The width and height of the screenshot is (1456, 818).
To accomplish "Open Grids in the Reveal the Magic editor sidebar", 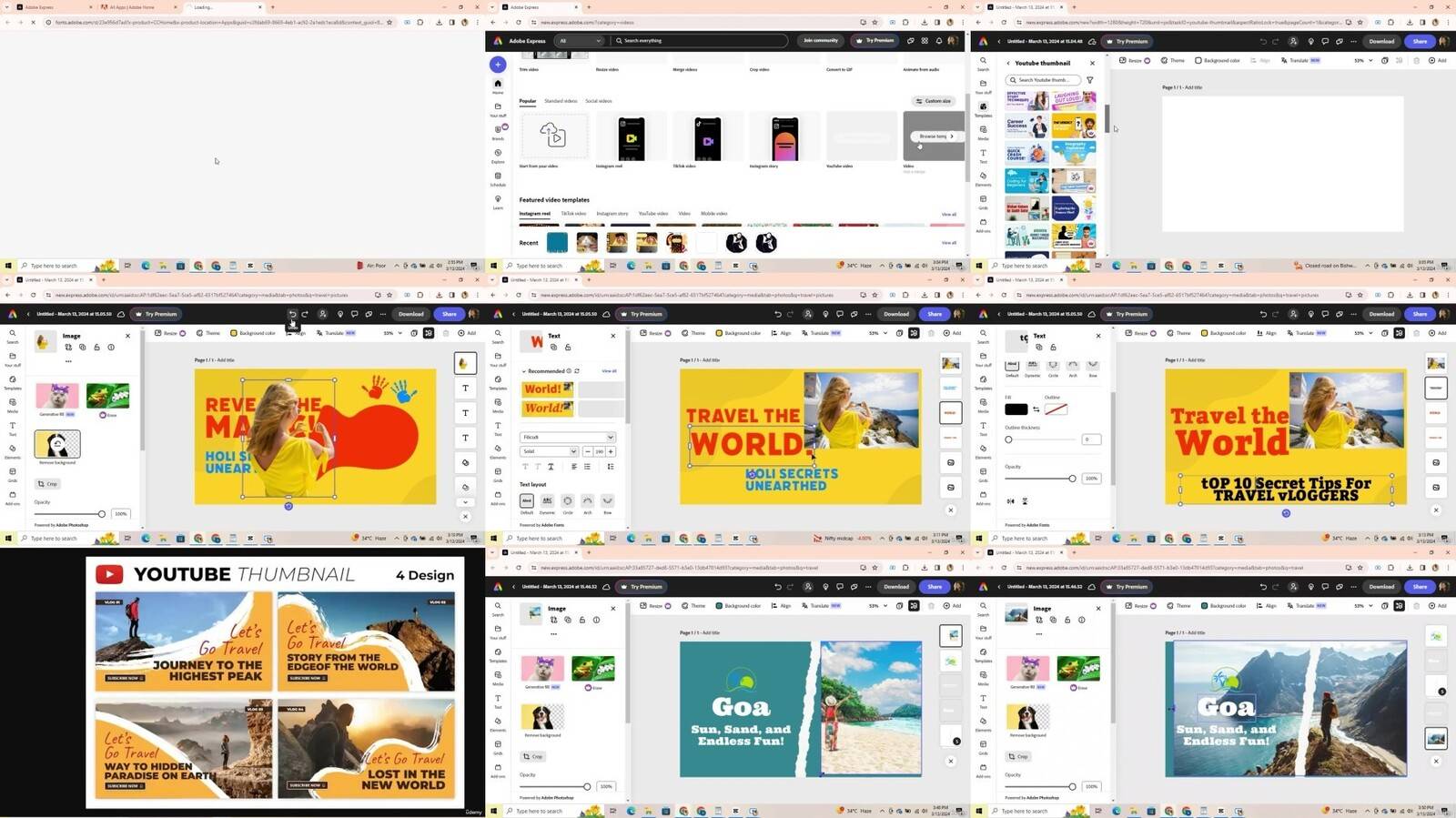I will tap(13, 474).
